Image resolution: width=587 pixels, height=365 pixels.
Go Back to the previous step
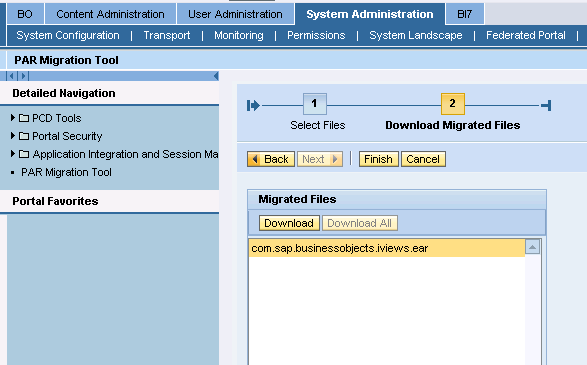click(271, 159)
